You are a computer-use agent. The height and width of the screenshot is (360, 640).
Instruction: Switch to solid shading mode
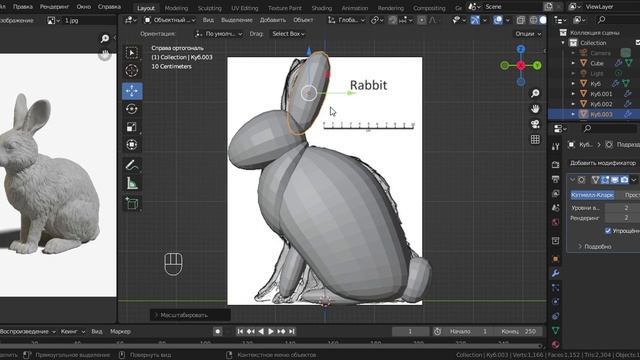(543, 20)
